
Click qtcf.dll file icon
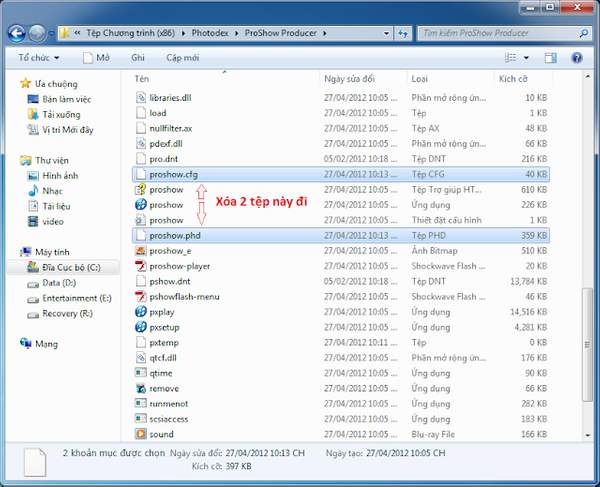(x=141, y=358)
